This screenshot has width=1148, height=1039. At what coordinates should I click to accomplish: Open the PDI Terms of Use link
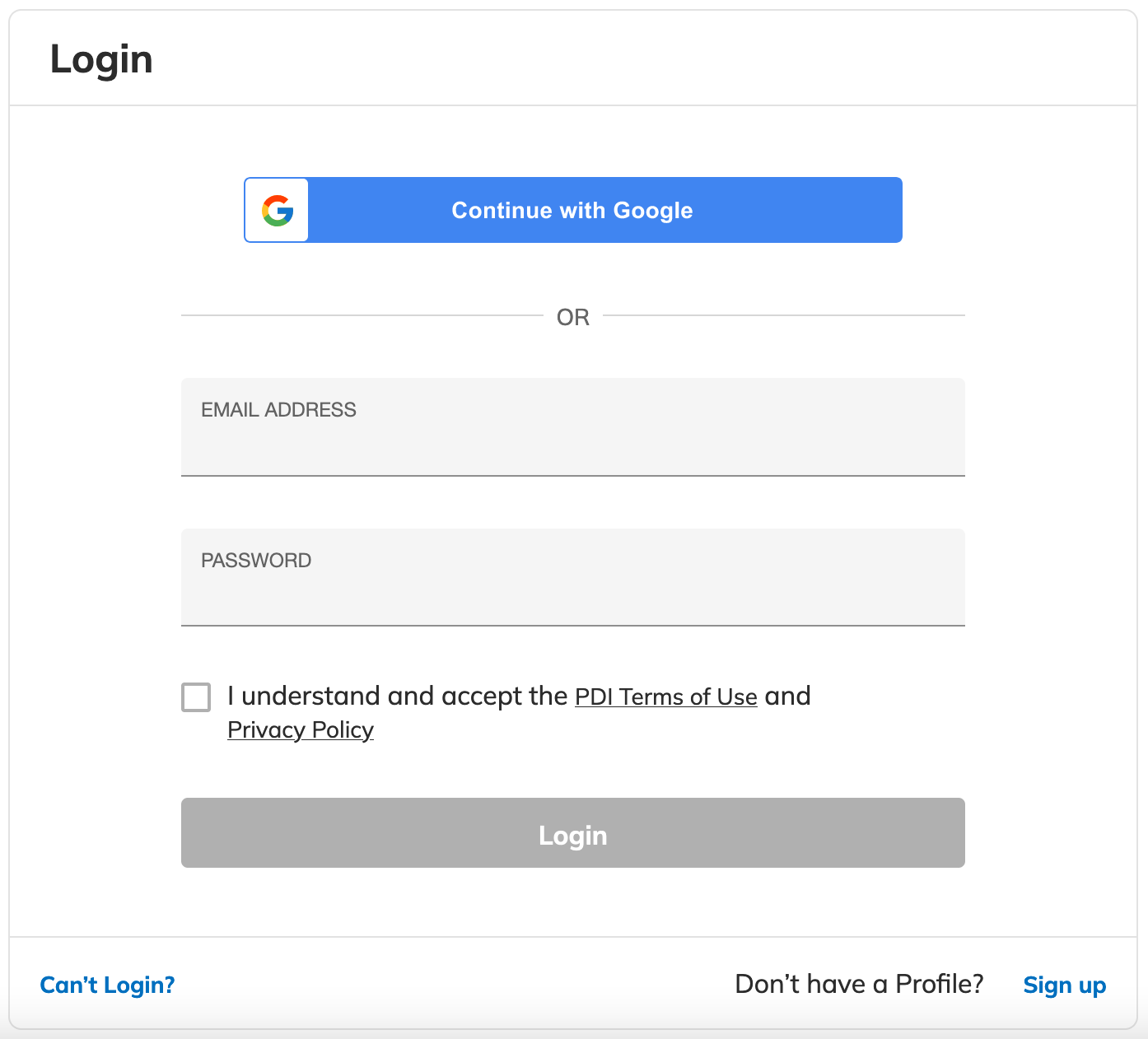tap(665, 697)
